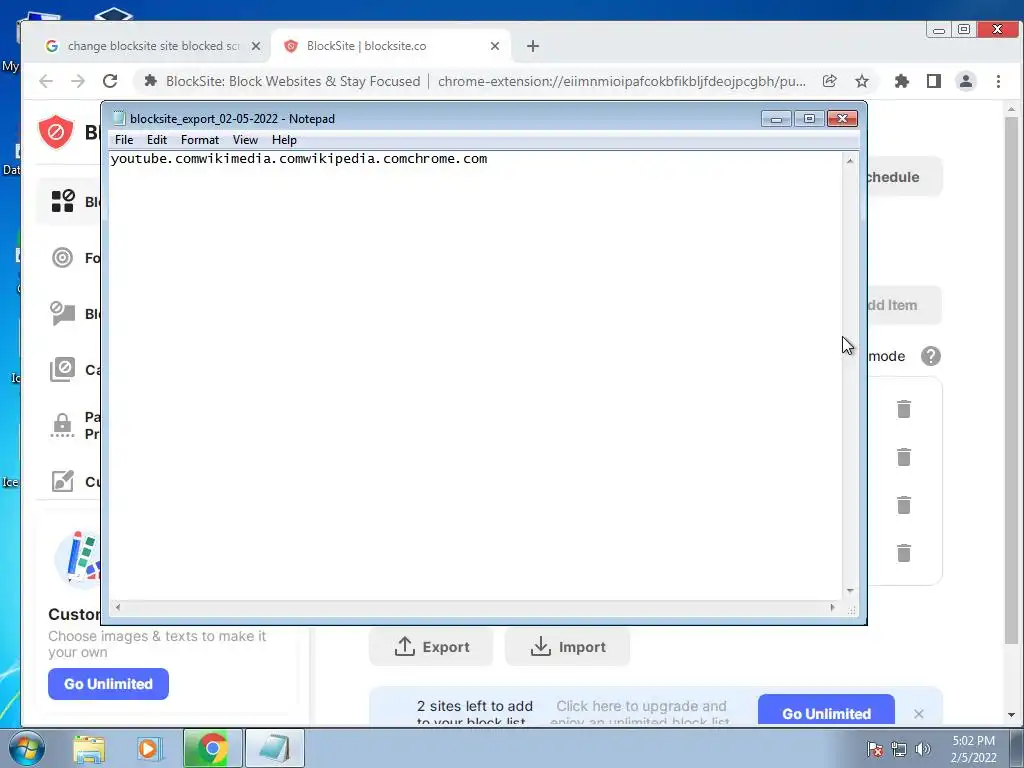
Task: Click the volume speaker tray icon
Action: coord(923,749)
